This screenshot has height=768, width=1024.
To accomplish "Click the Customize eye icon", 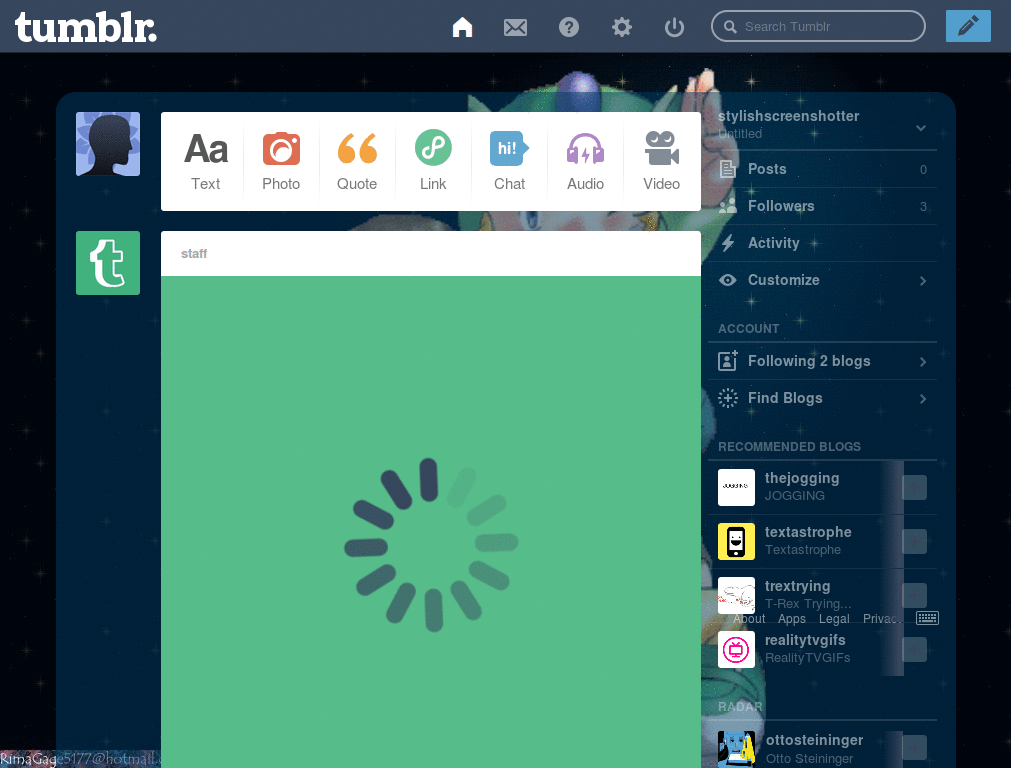I will 728,280.
